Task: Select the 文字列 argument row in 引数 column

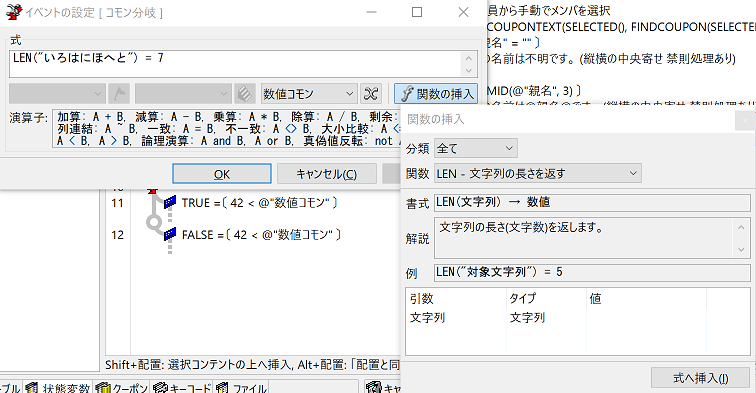Action: coord(428,318)
